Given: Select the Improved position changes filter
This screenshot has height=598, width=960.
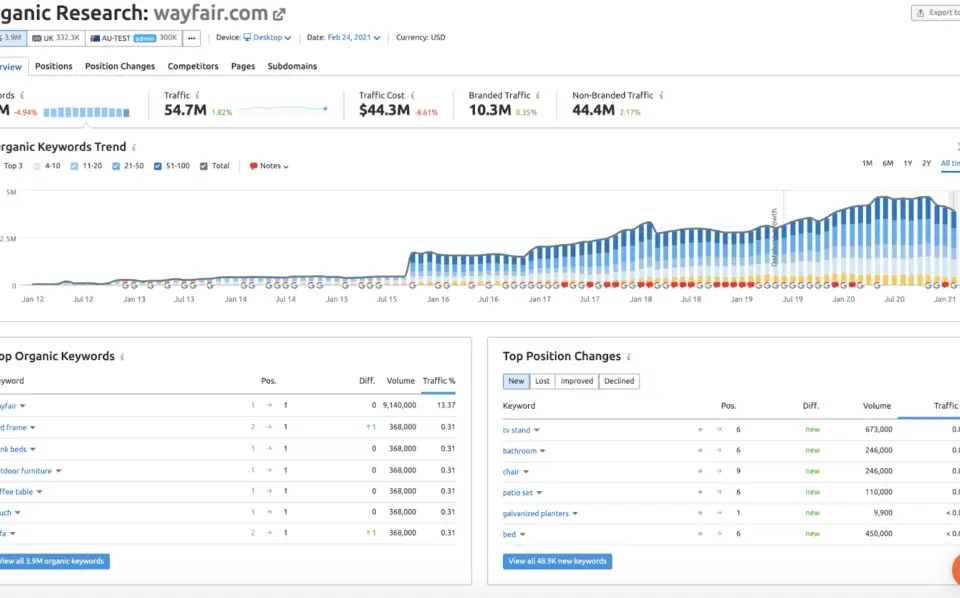Looking at the screenshot, I should 577,381.
